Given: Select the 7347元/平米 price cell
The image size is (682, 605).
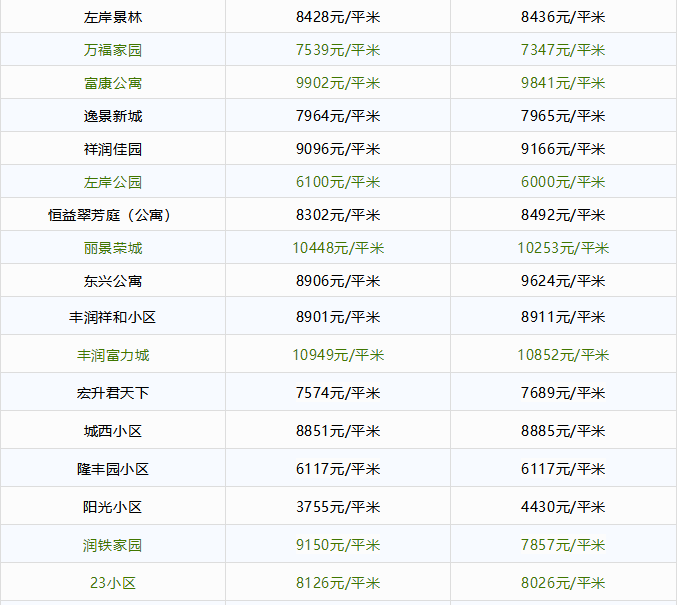Looking at the screenshot, I should (563, 50).
